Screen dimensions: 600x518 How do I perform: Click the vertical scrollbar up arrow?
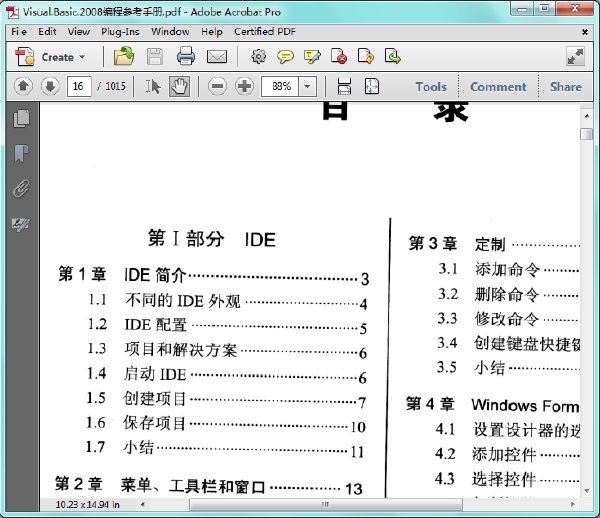coord(587,115)
